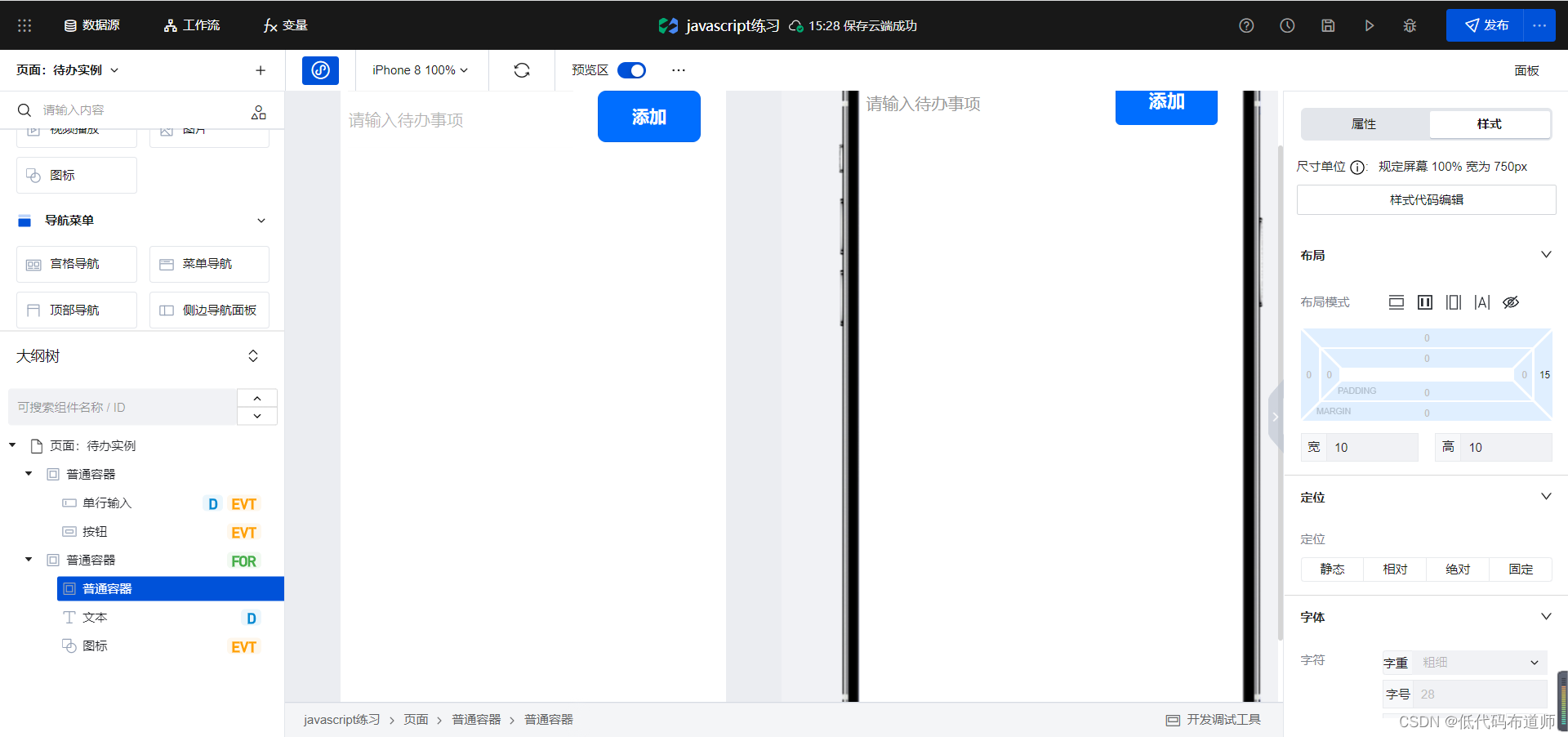Viewport: 1568px width, 737px height.
Task: Click the add page plus icon
Action: 261,70
